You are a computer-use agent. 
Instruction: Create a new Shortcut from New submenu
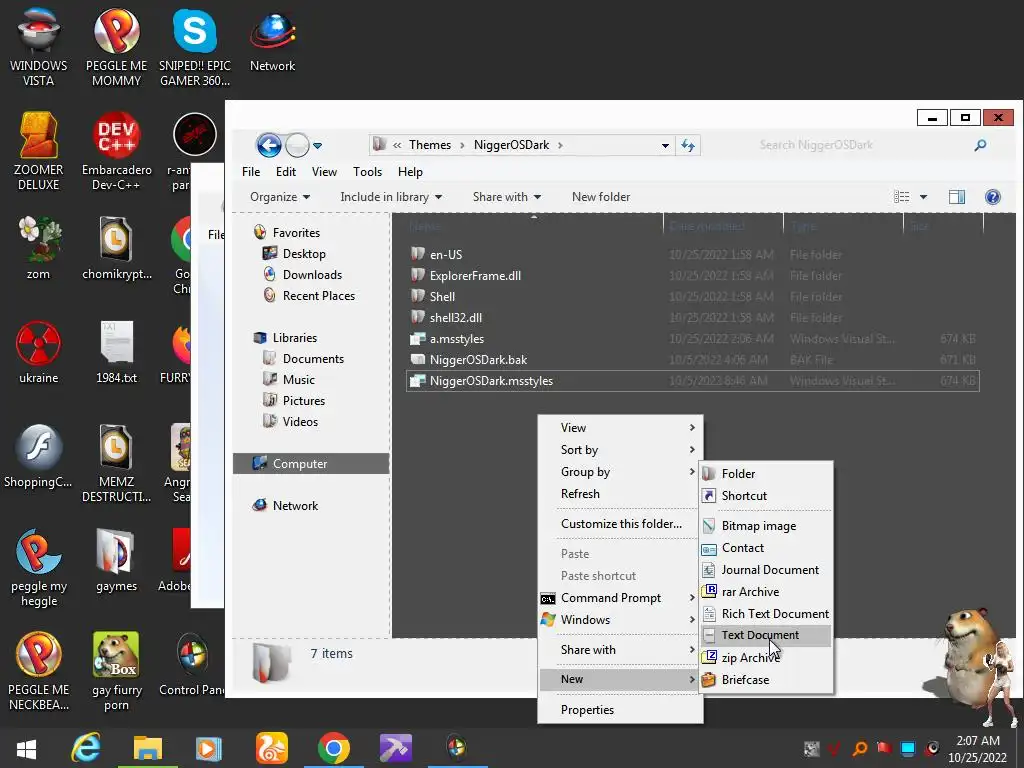[x=766, y=496]
